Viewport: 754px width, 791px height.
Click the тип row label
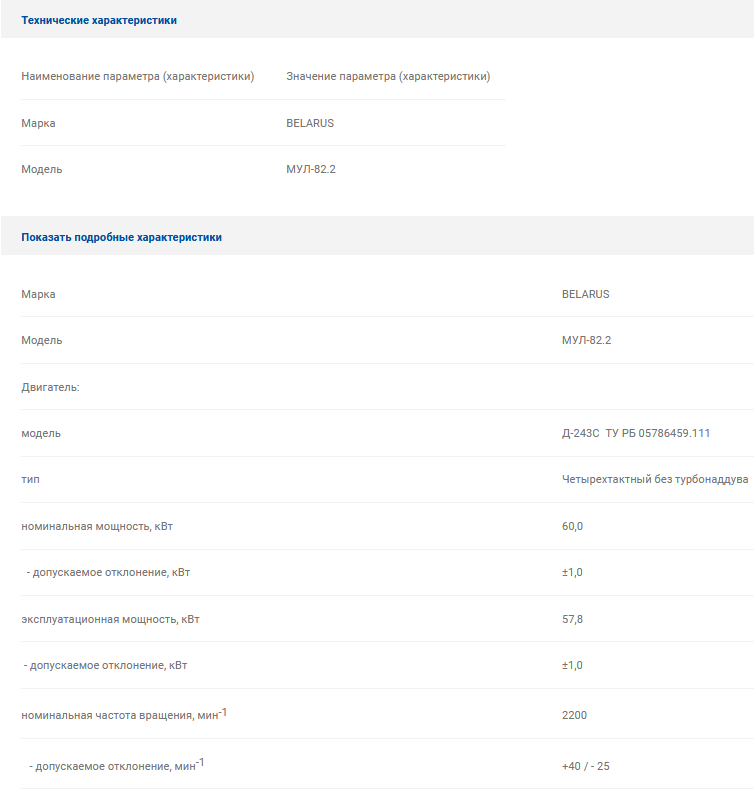tap(30, 479)
